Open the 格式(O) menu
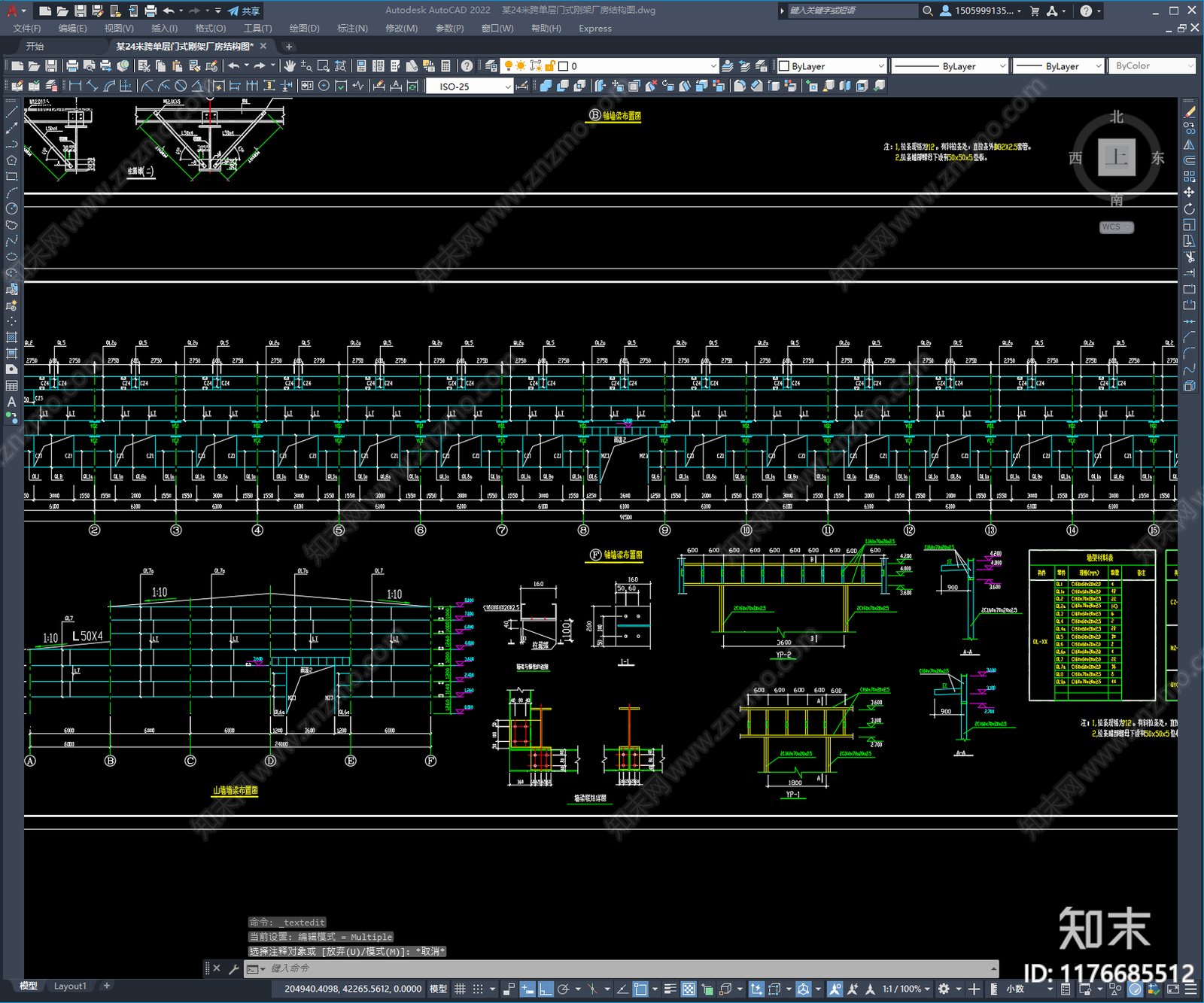This screenshot has width=1204, height=1003. (210, 29)
